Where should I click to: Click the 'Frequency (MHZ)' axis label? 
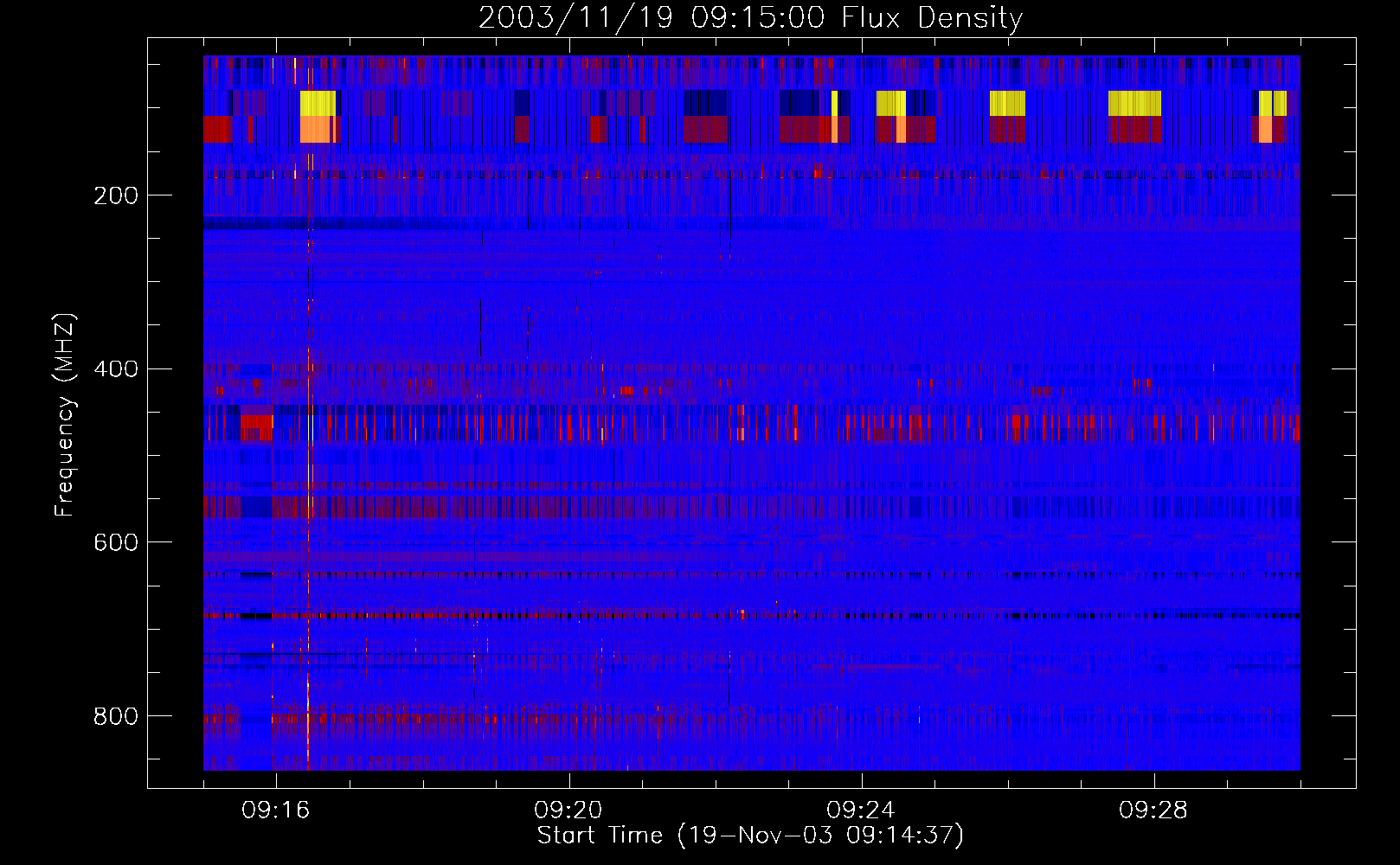(65, 415)
